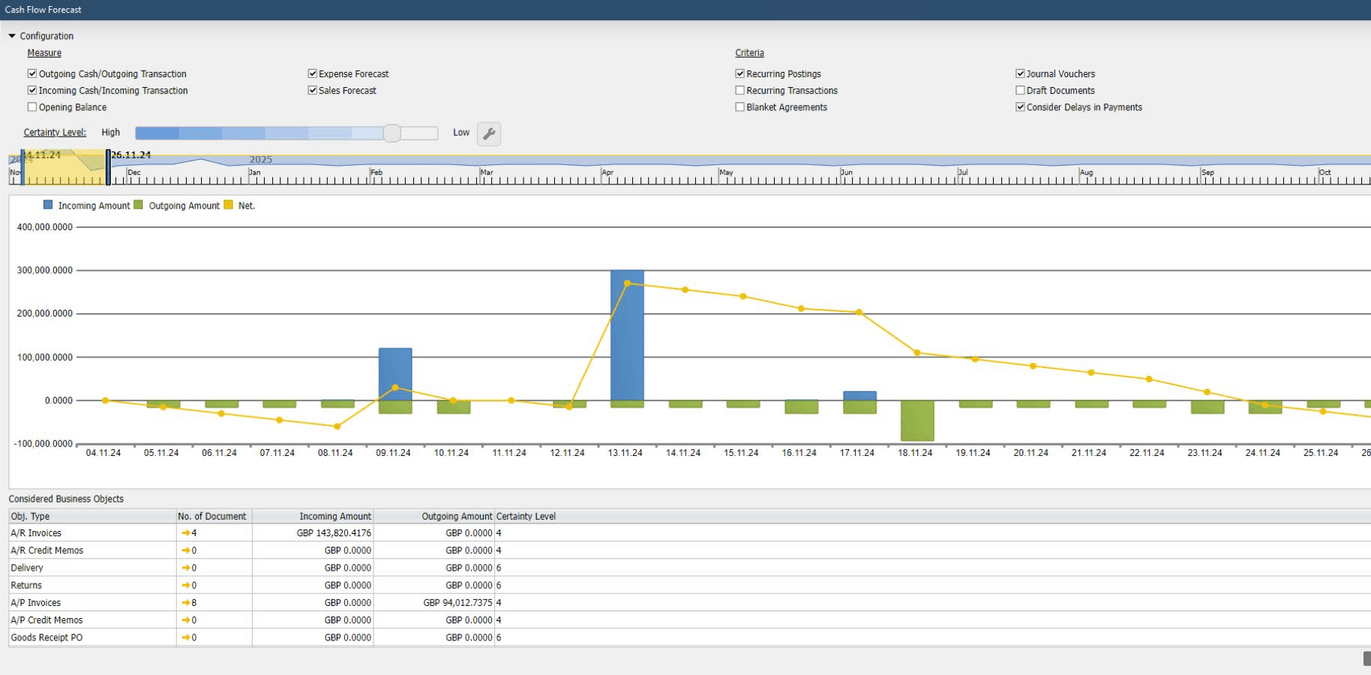Click the Apr month on timeline ruler
Screen dimensions: 1371x675
point(607,173)
